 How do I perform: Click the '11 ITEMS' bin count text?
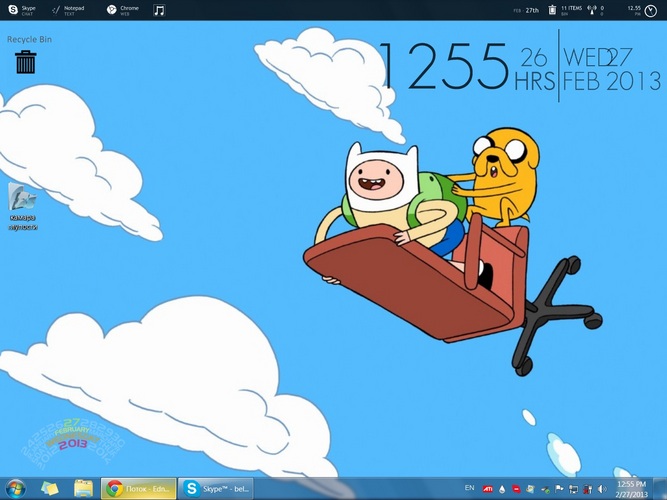[571, 8]
